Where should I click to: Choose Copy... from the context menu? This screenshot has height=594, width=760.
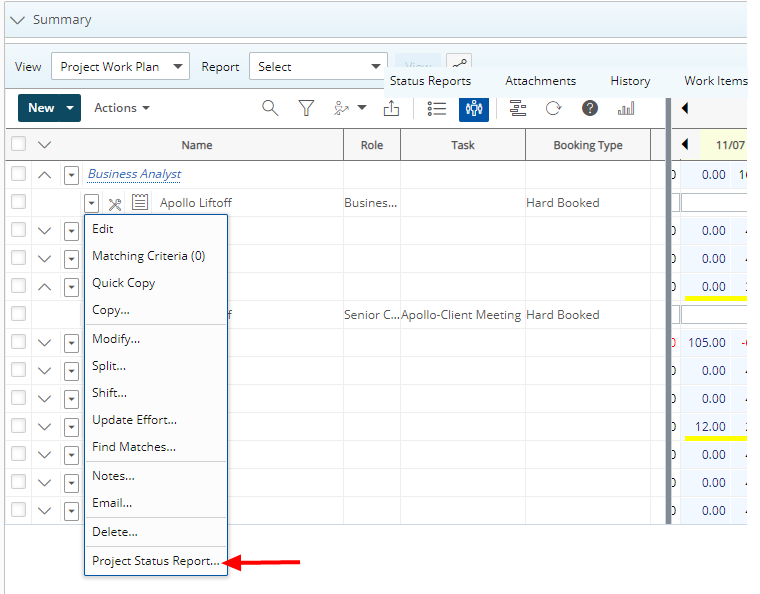pos(111,310)
